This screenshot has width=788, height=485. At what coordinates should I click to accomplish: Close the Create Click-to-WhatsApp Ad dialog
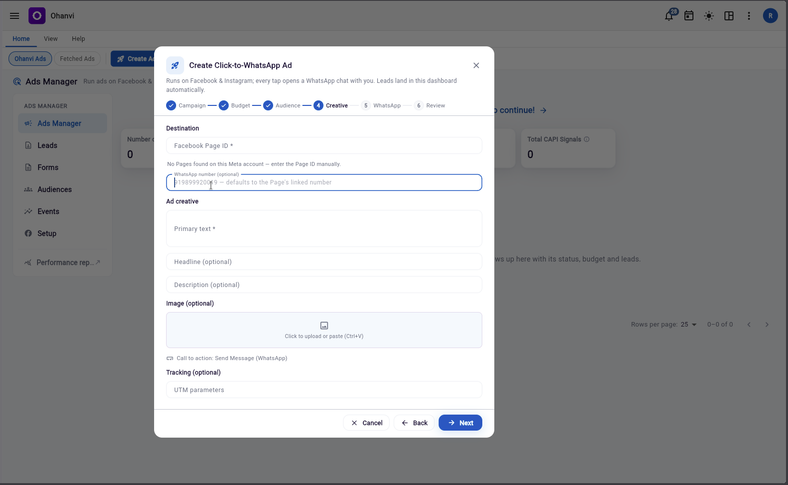coord(476,65)
